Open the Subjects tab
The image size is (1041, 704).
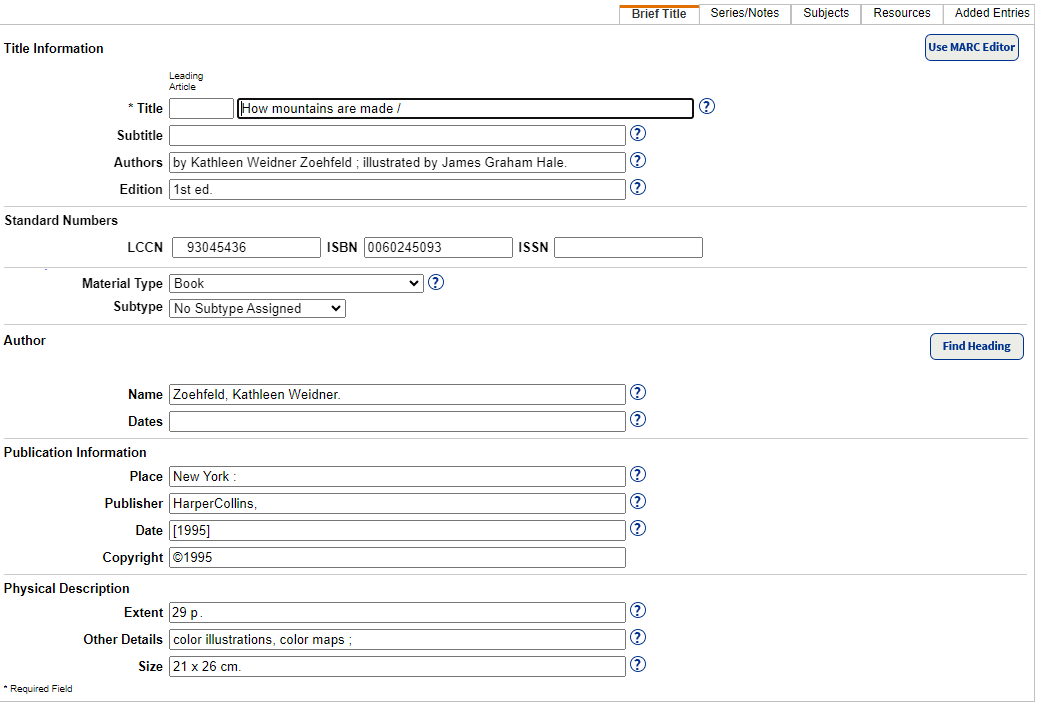tap(825, 13)
